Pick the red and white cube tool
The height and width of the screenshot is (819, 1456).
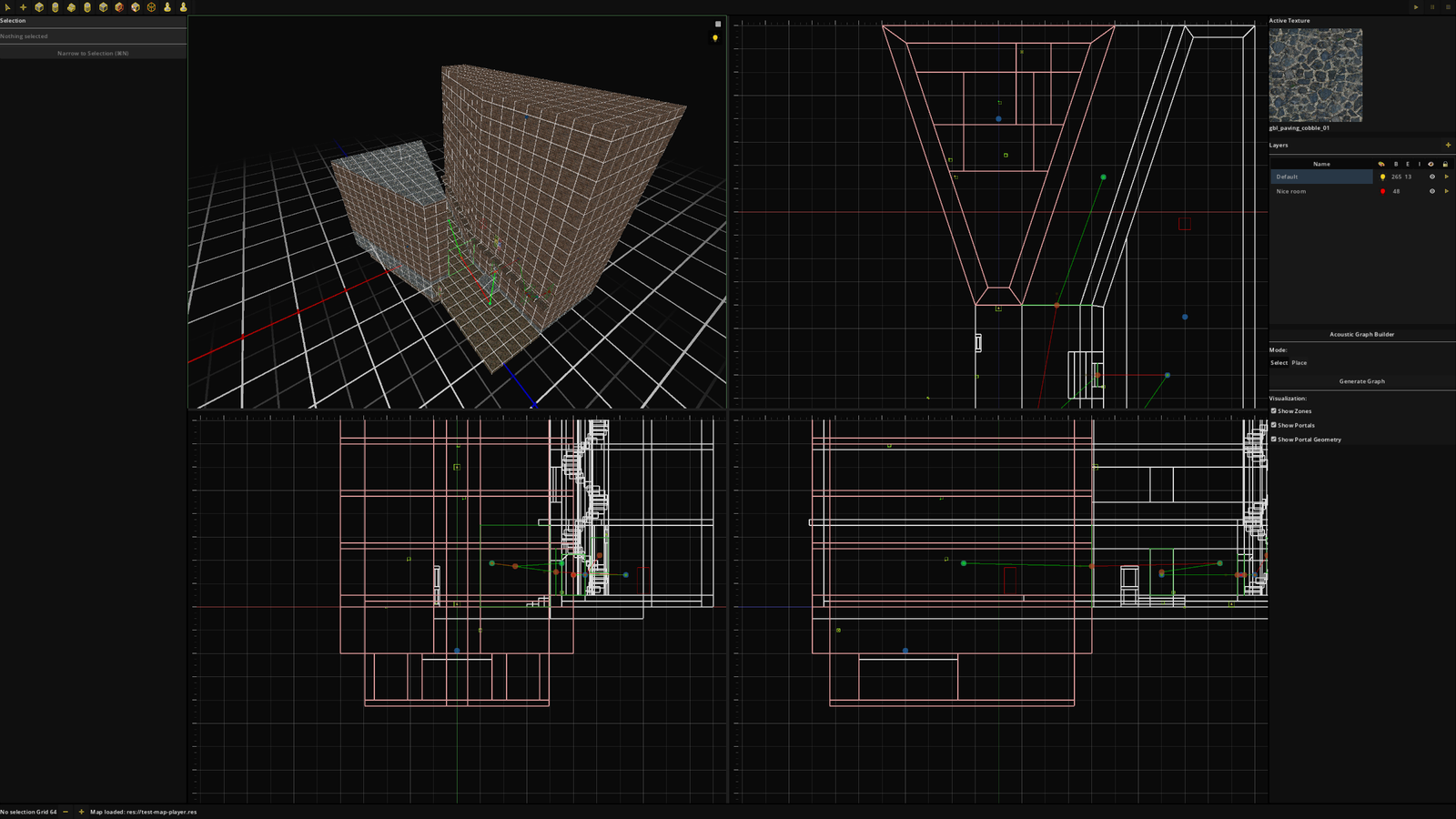click(136, 7)
